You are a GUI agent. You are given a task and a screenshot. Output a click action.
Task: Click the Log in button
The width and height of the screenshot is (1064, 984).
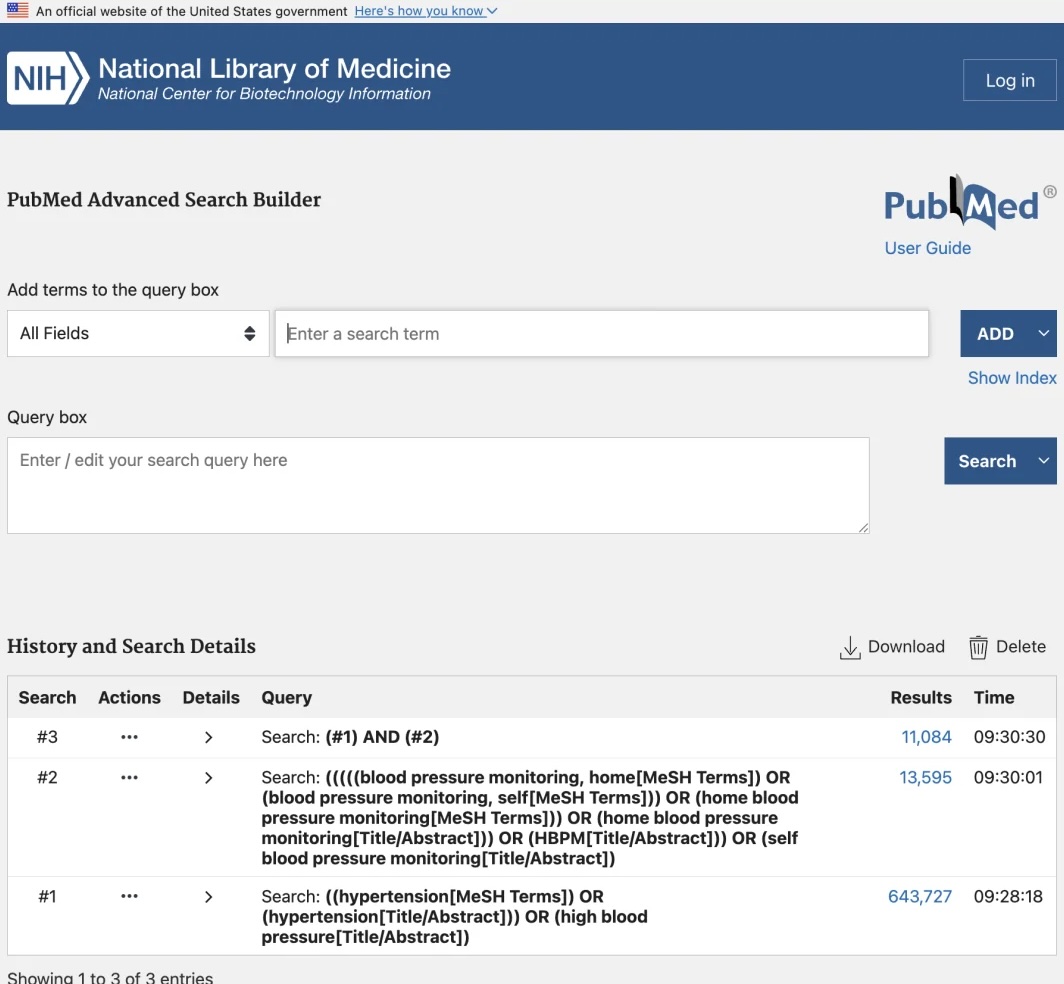point(1010,80)
